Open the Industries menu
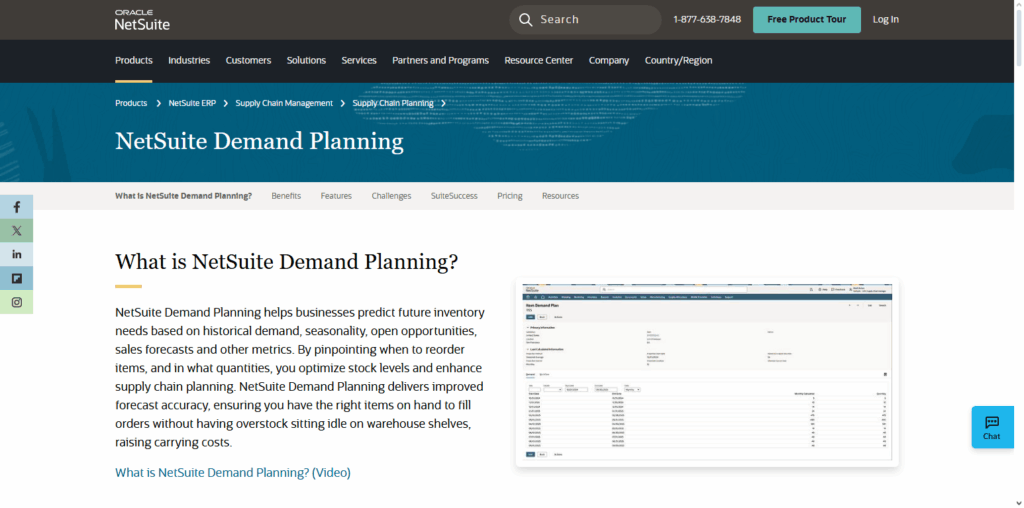The image size is (1024, 508). coord(189,60)
